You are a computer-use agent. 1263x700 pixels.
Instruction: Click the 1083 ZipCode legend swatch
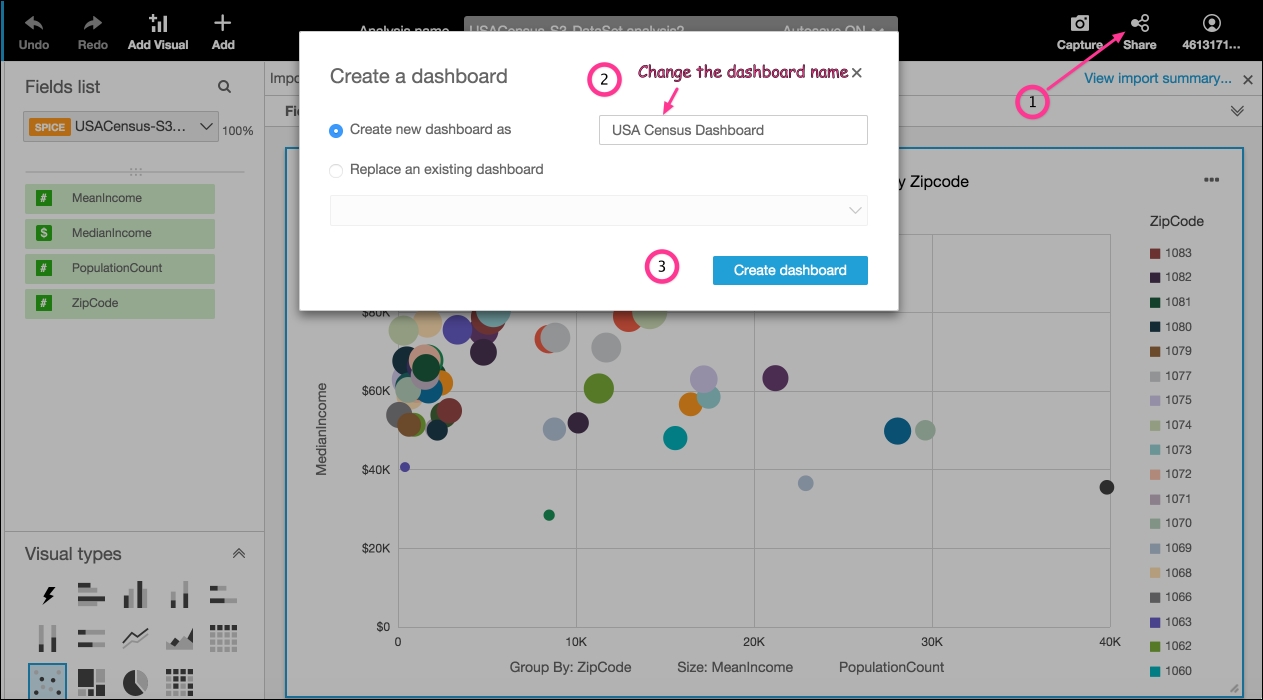pyautogui.click(x=1155, y=253)
